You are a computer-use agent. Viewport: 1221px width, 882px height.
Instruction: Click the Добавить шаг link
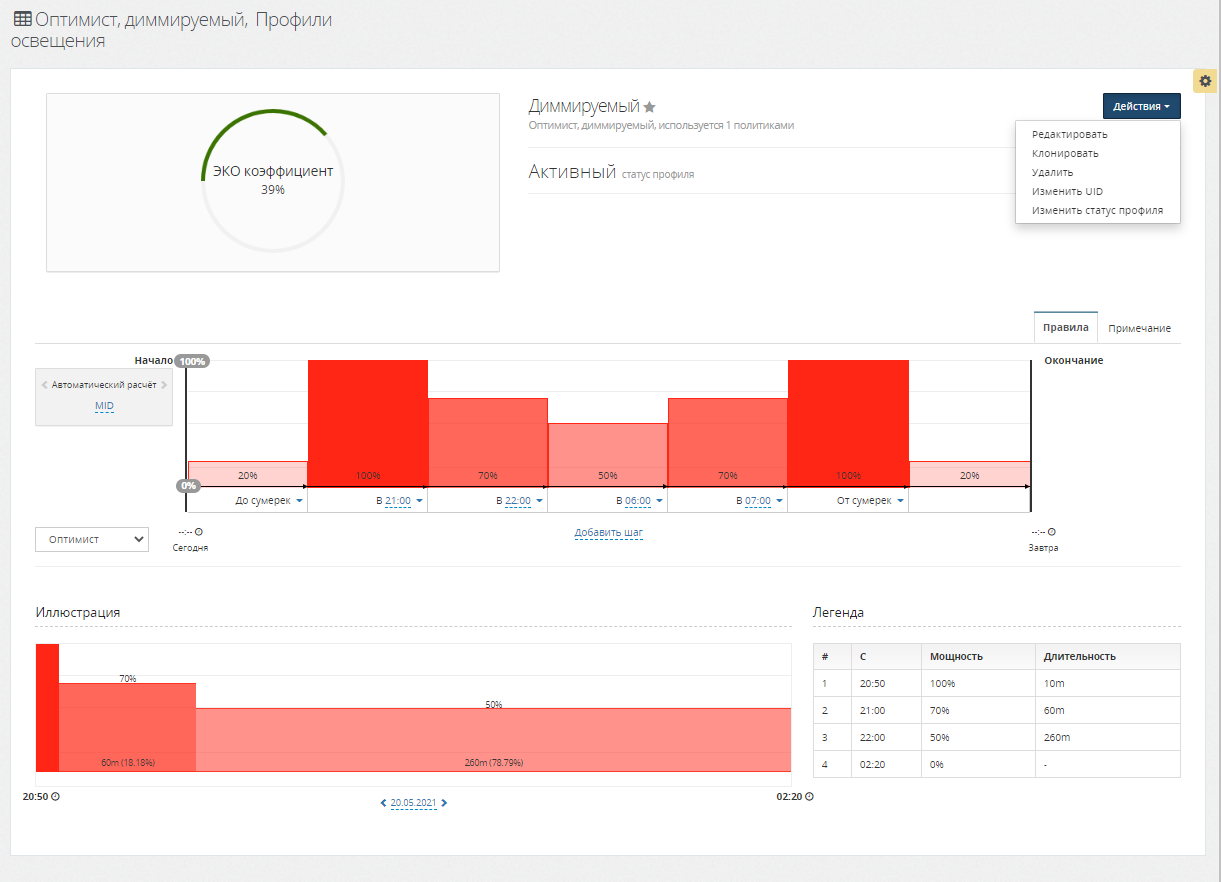(608, 533)
